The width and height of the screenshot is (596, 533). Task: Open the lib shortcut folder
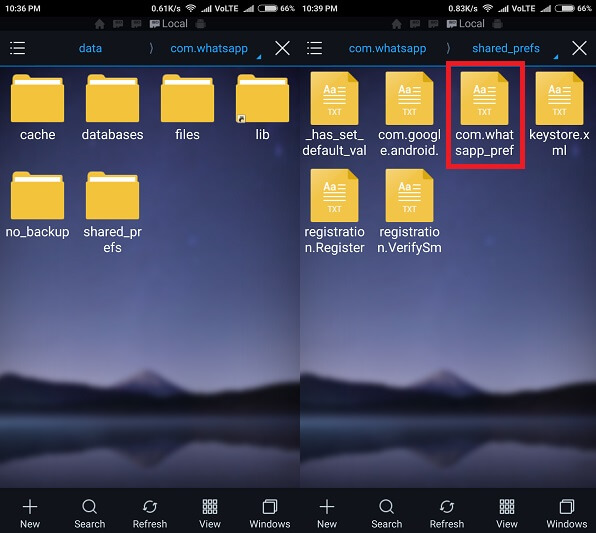pos(262,108)
